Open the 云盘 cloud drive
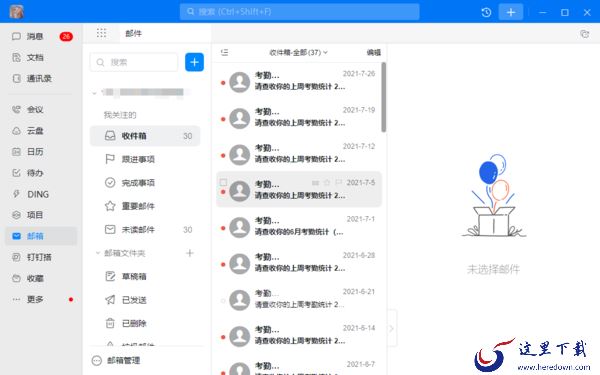600x375 pixels. point(41,130)
